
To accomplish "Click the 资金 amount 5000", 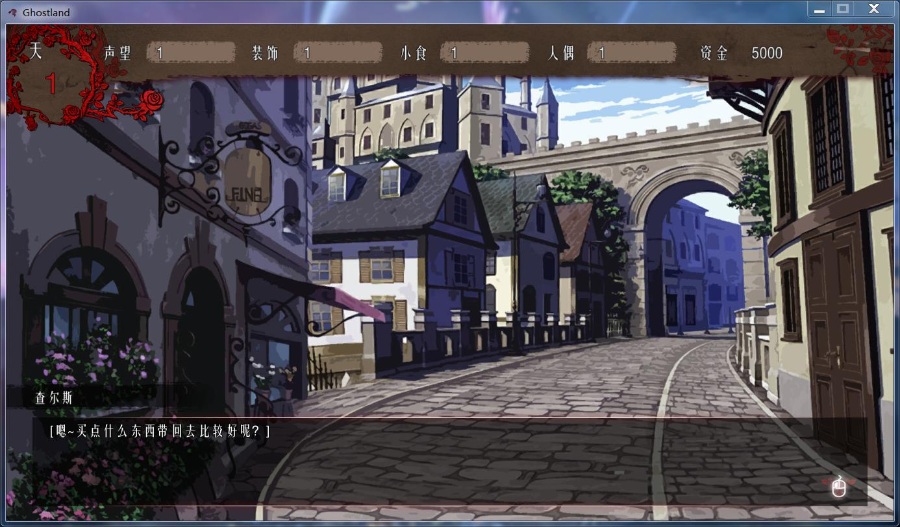I will point(767,53).
